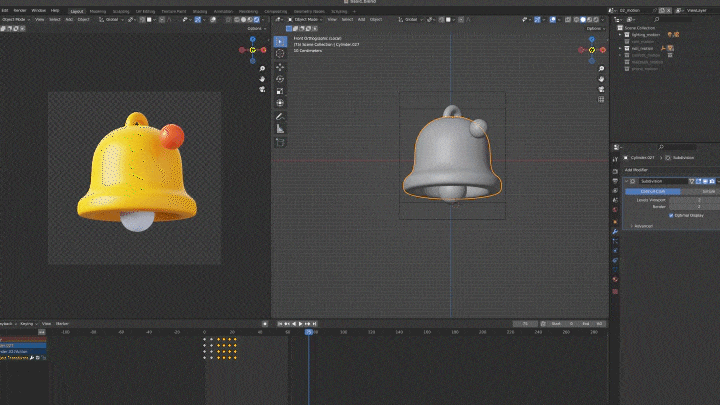Open left viewport Object Mode dropdown

click(x=14, y=20)
